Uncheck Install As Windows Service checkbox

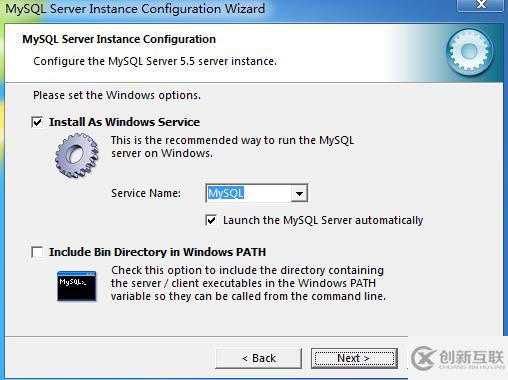tap(37, 122)
